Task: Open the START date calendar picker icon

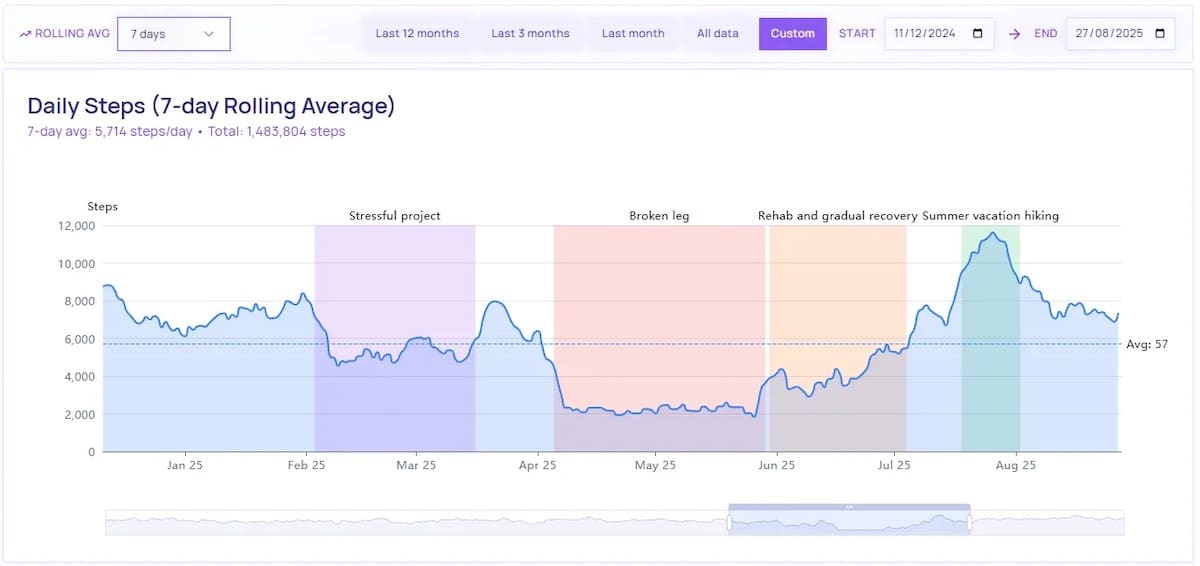Action: [977, 34]
